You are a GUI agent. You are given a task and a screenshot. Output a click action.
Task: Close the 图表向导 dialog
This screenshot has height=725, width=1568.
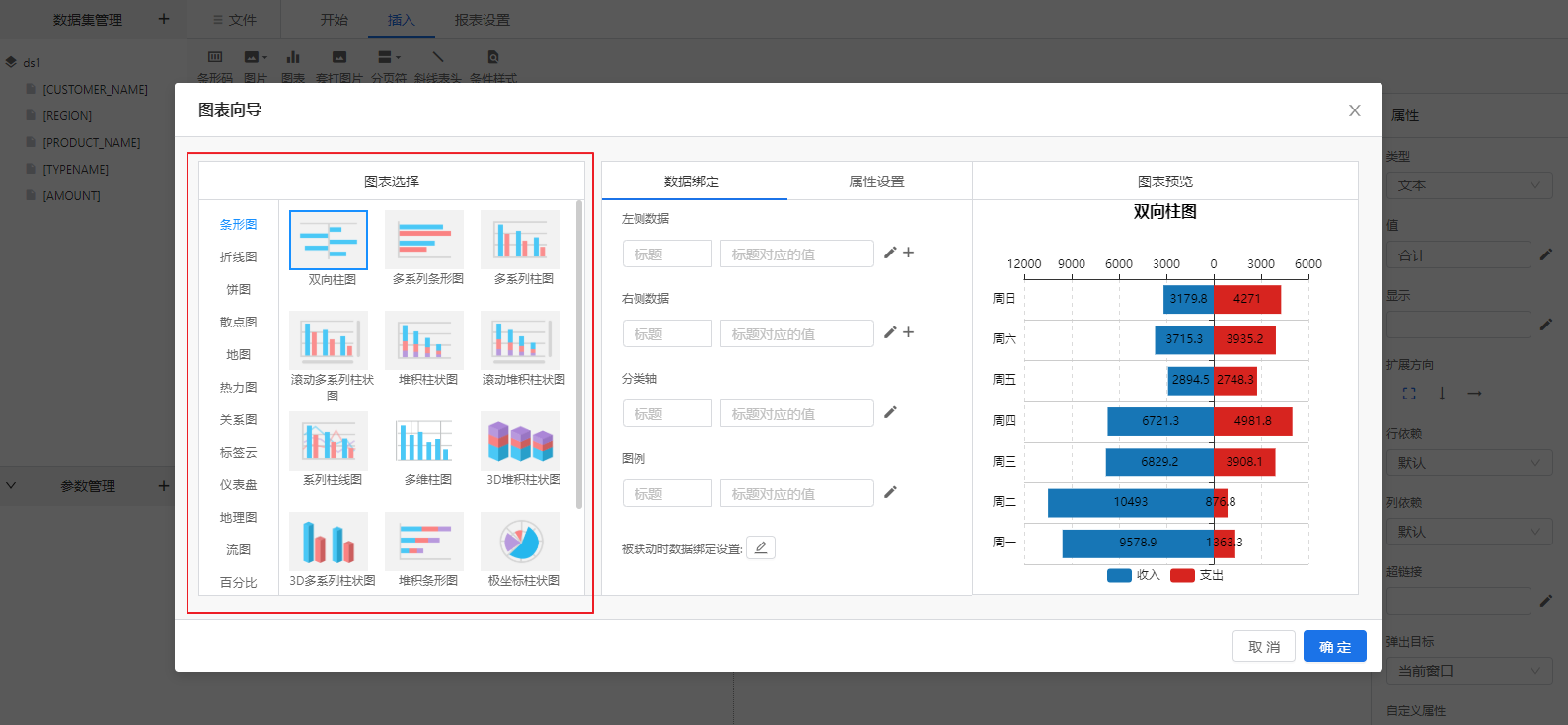click(1355, 110)
